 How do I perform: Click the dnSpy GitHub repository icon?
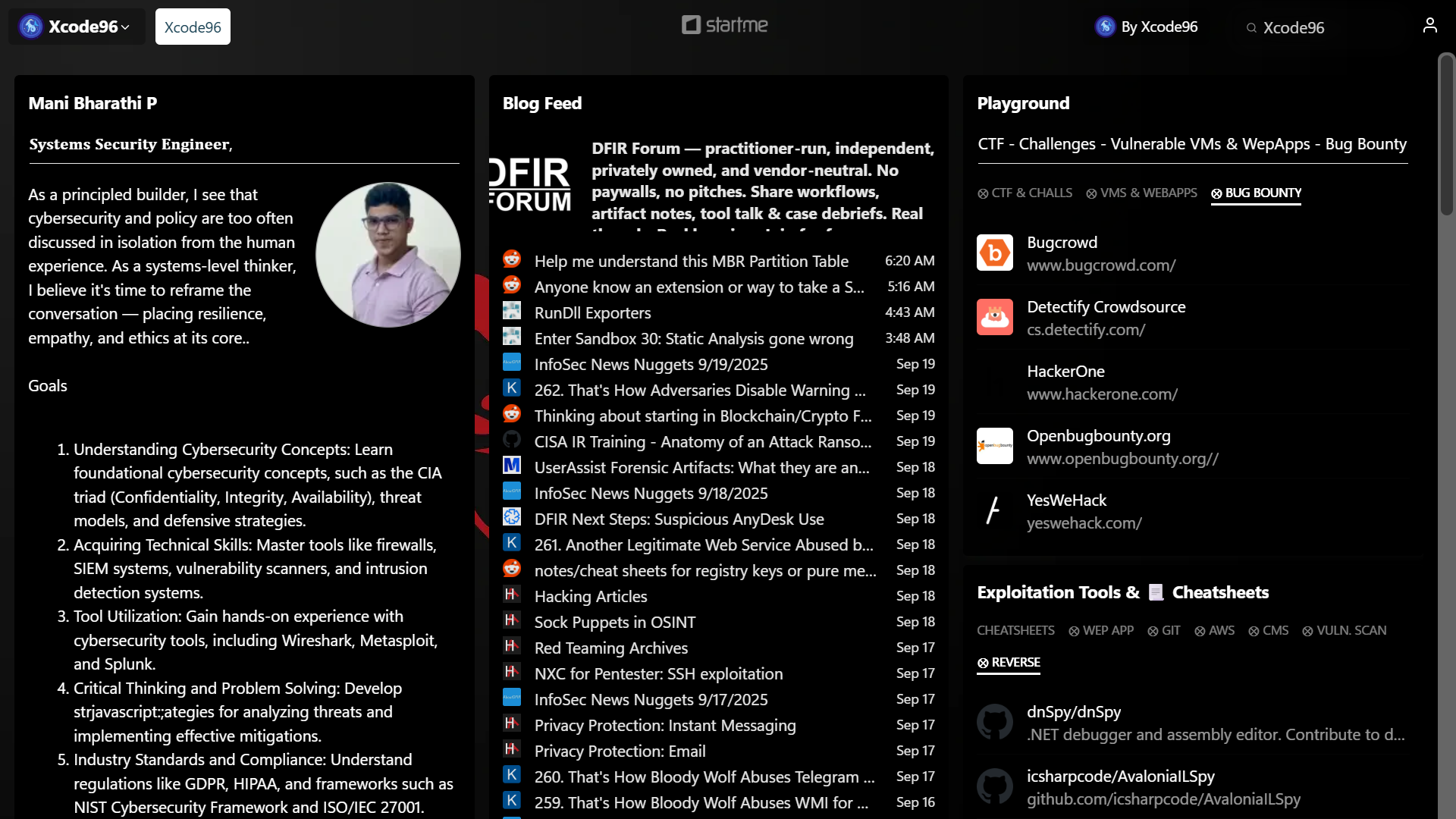coord(994,723)
